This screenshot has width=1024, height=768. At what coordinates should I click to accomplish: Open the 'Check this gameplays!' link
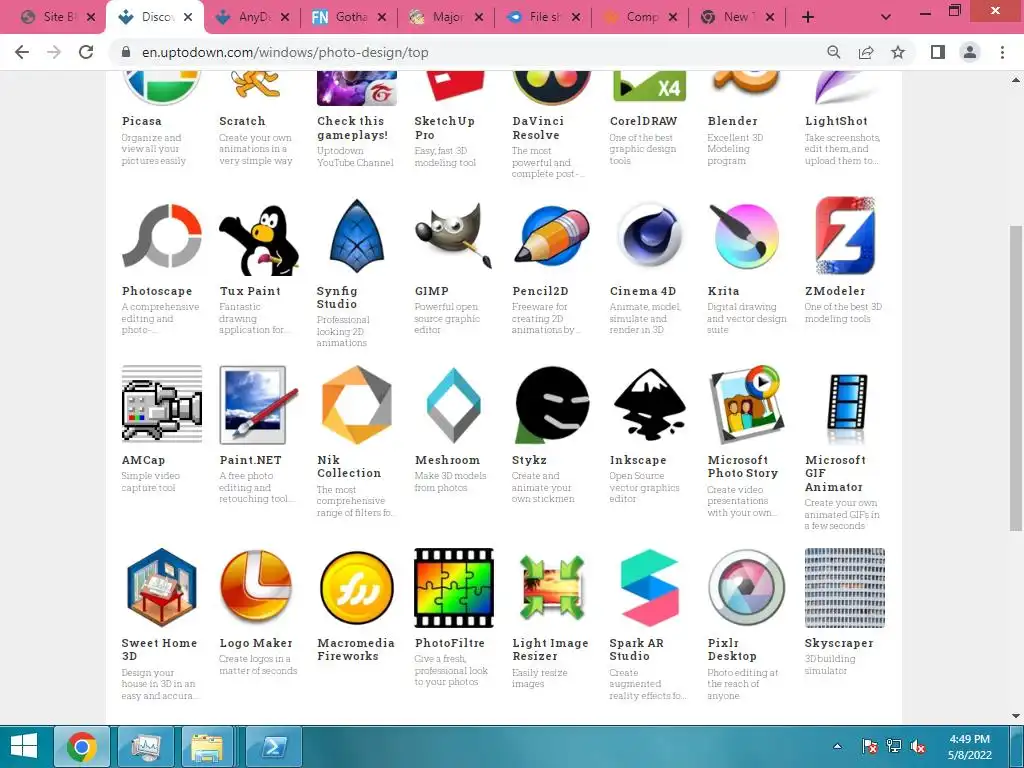pyautogui.click(x=353, y=128)
